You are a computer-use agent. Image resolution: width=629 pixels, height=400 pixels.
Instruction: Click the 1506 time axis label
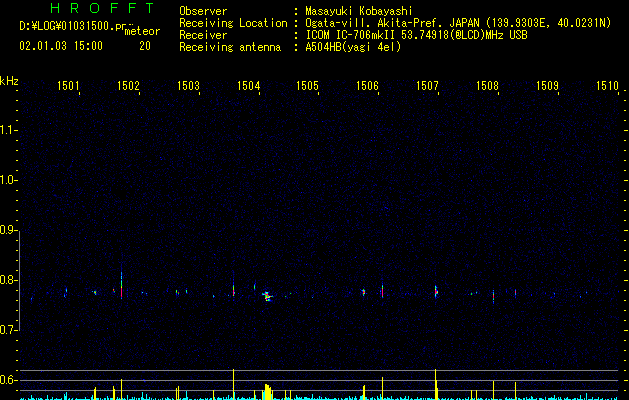(367, 85)
